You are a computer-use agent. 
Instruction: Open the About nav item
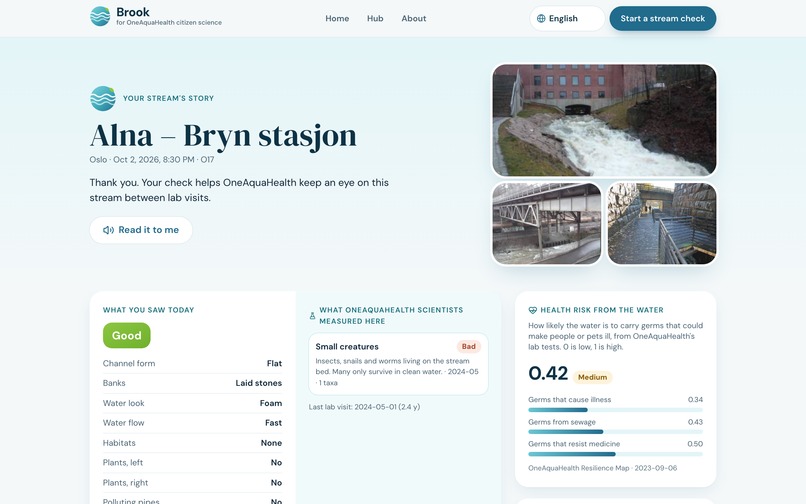click(414, 19)
